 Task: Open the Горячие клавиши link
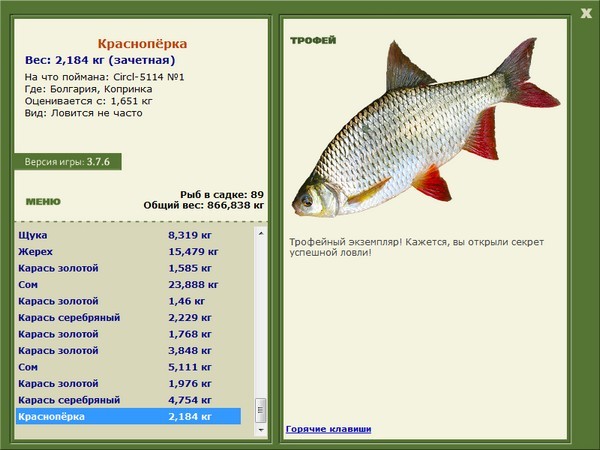point(328,429)
